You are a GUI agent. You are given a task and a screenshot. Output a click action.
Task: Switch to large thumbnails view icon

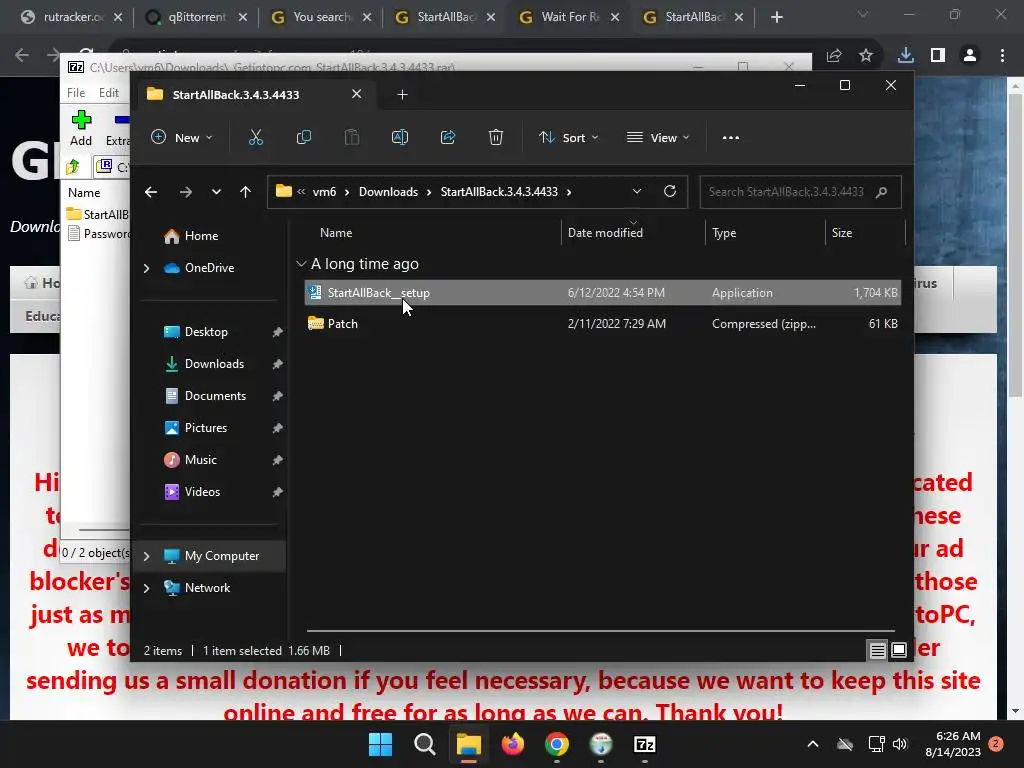[899, 650]
